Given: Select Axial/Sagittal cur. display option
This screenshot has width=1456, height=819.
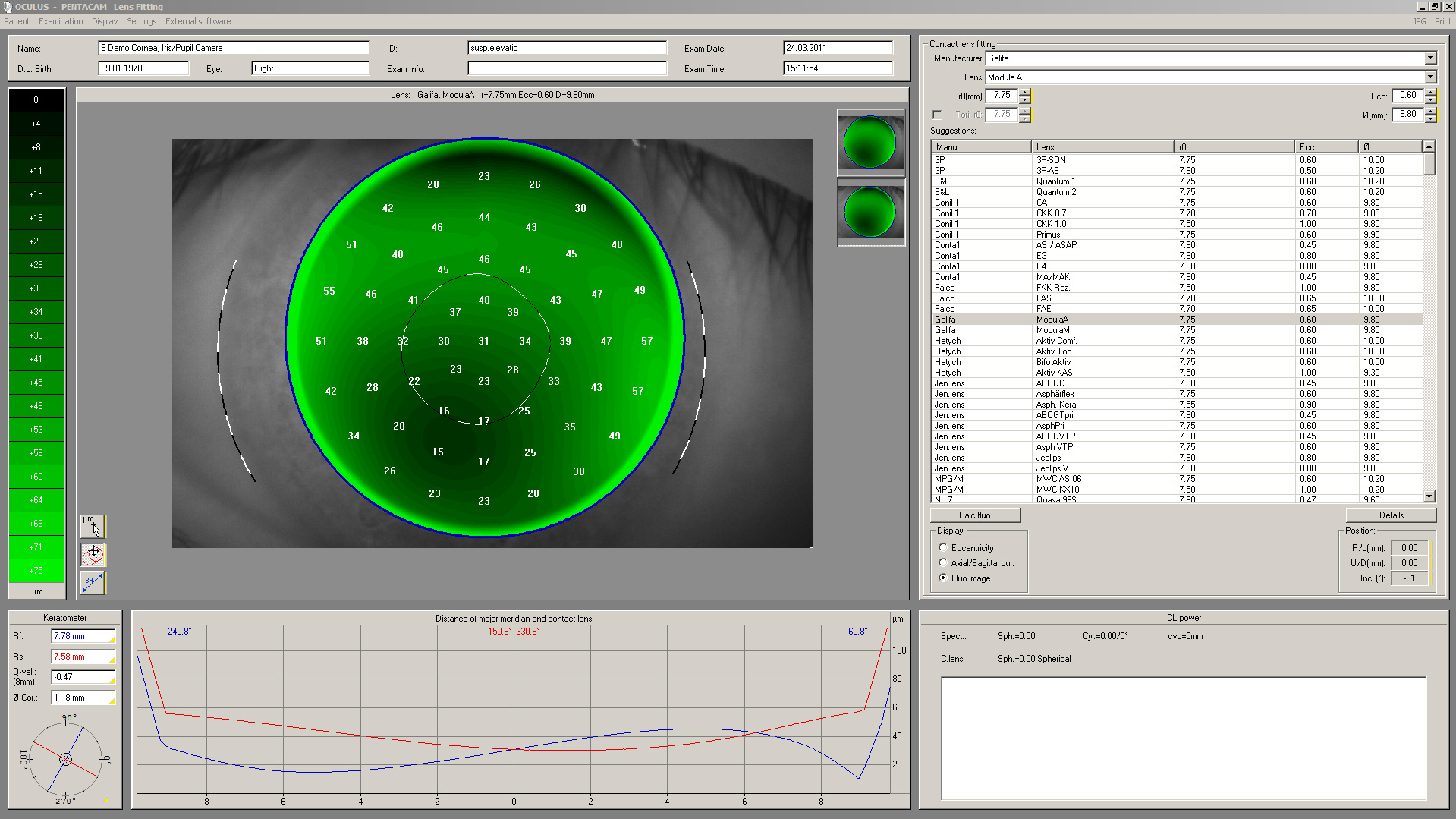Looking at the screenshot, I should point(943,562).
